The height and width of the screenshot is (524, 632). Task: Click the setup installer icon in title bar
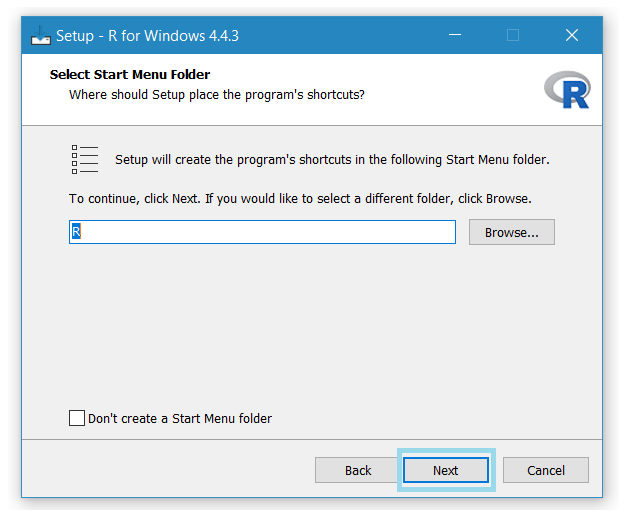(x=41, y=35)
